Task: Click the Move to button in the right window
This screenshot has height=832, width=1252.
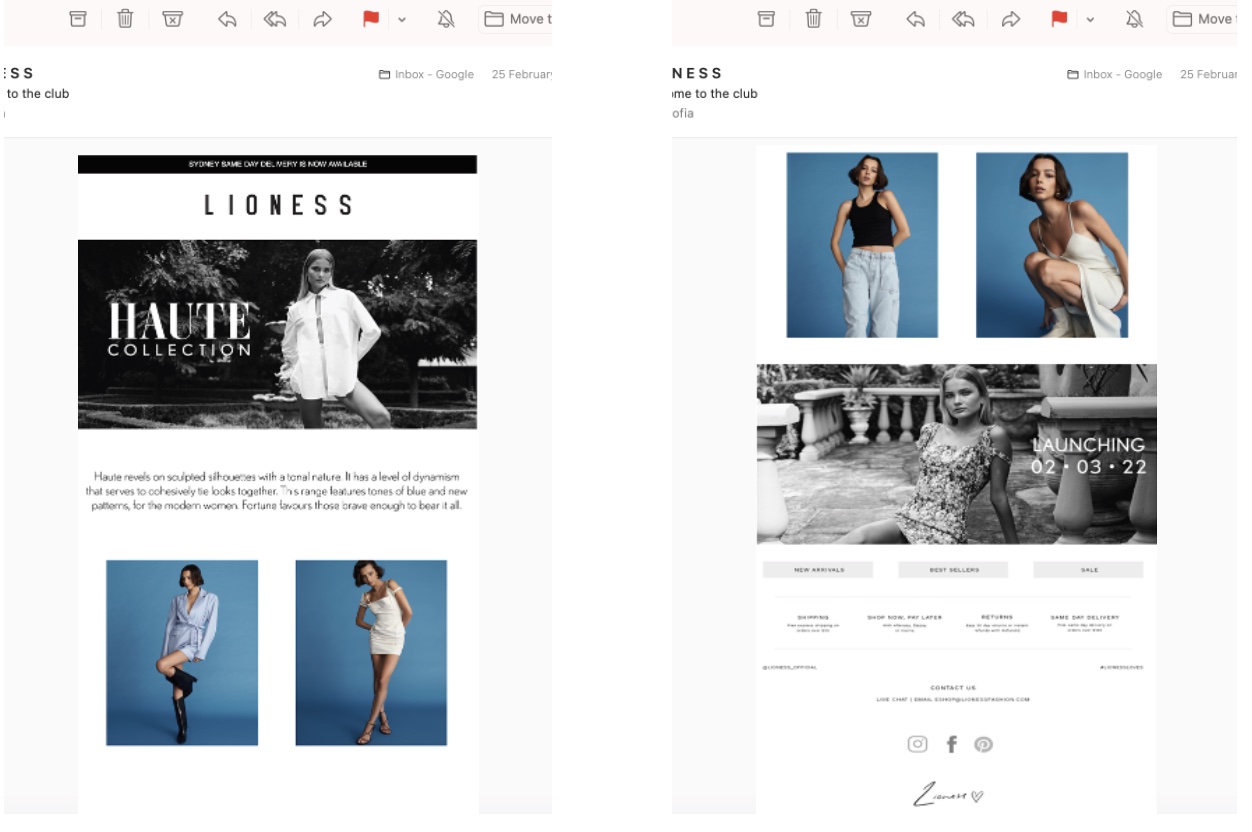Action: pos(1203,18)
